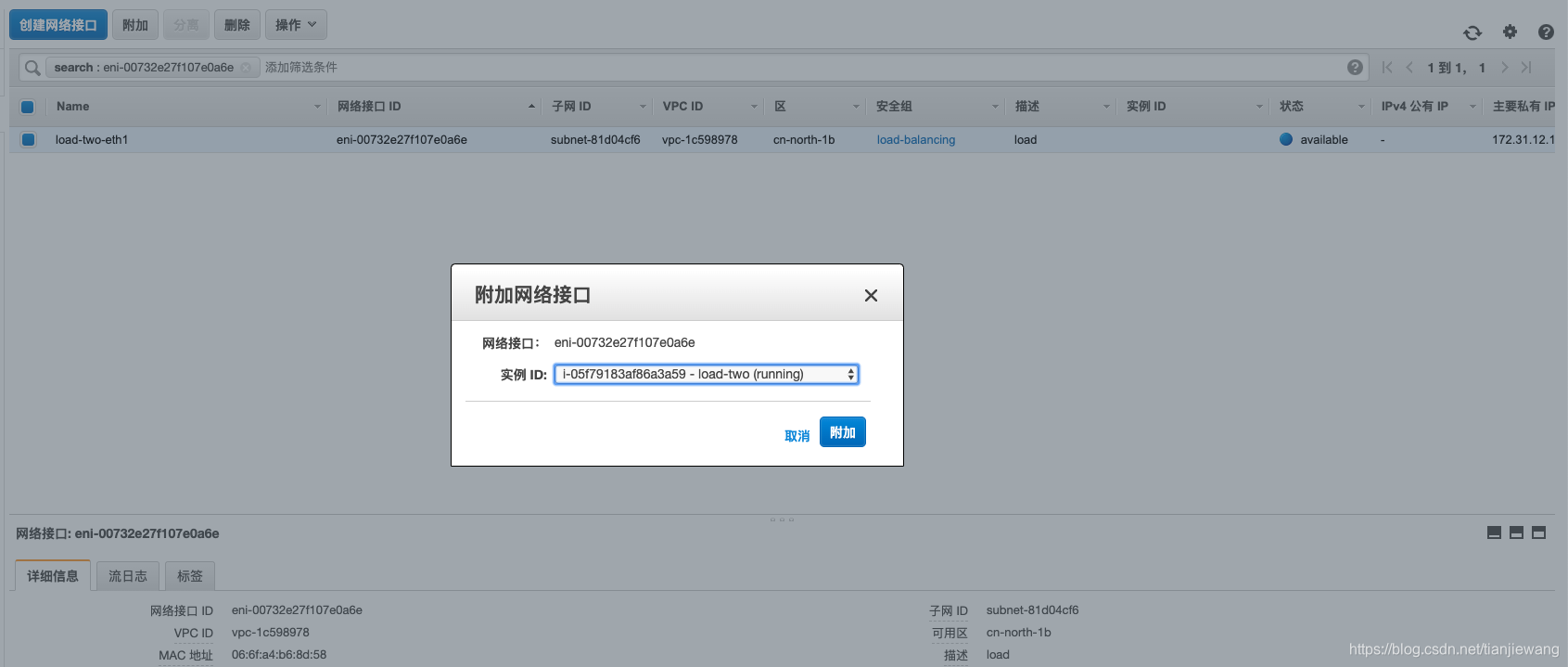Refresh the network interfaces list
This screenshot has width=1568, height=667.
1472,32
